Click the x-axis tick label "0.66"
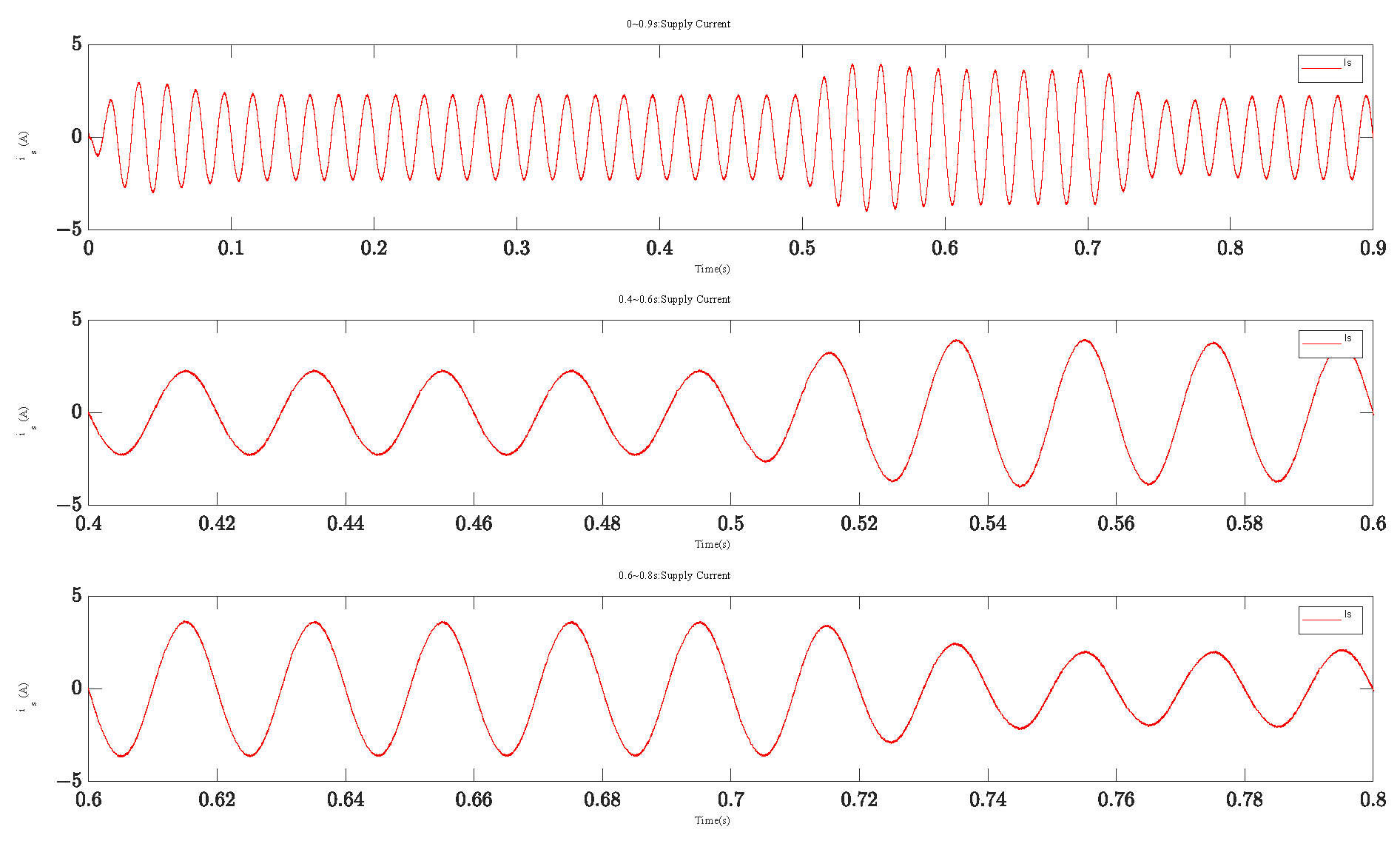The height and width of the screenshot is (841, 1400). tap(474, 800)
